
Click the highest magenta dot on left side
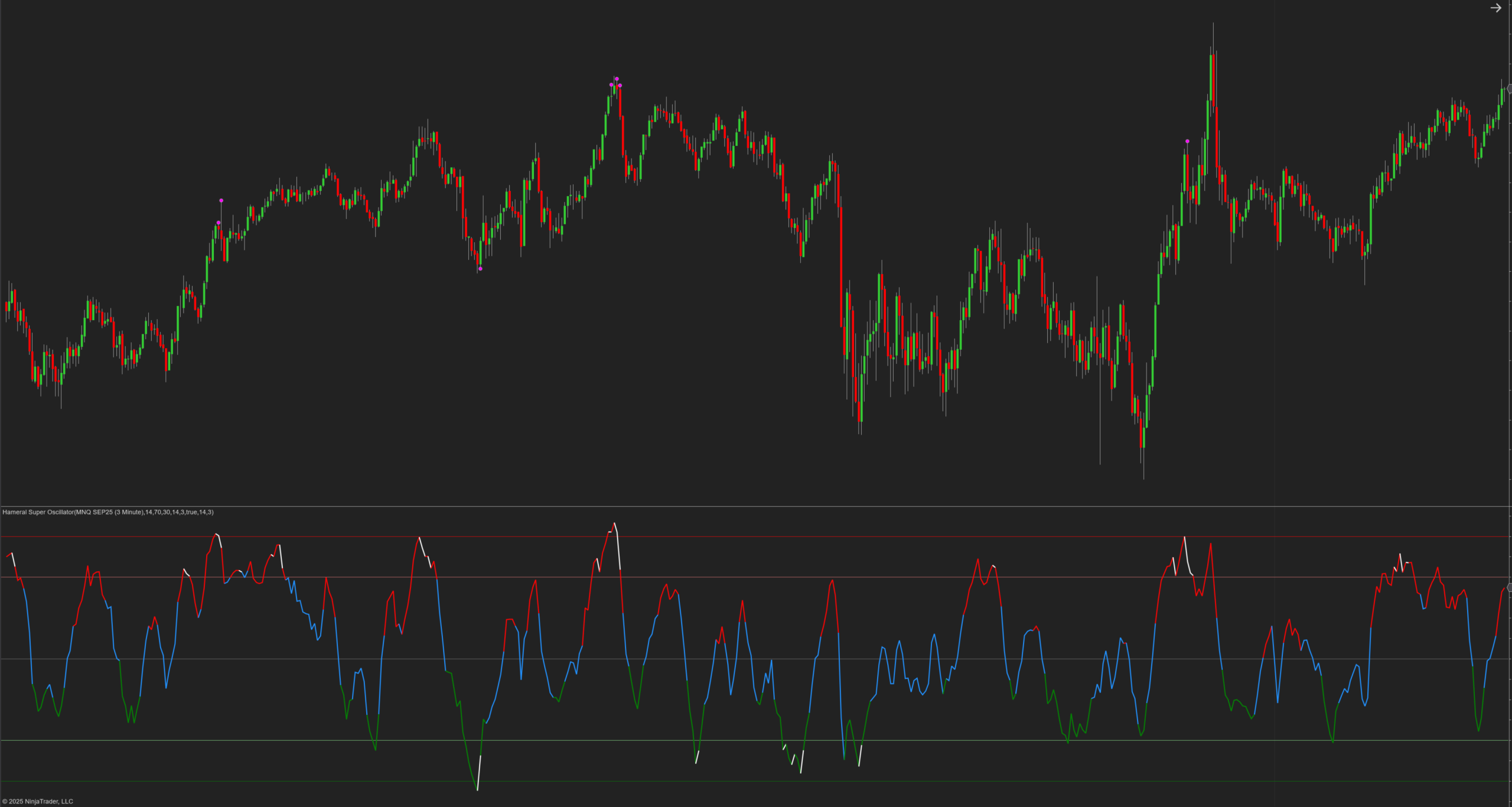click(221, 201)
